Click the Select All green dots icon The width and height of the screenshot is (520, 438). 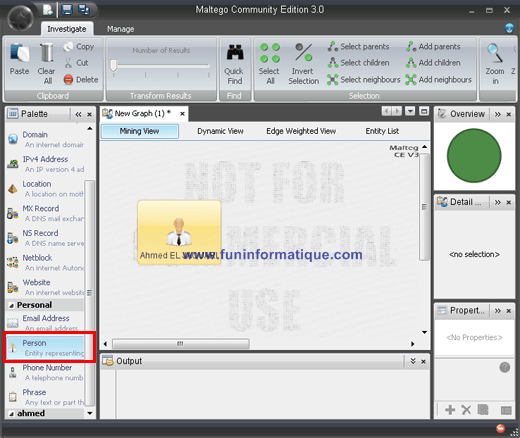[270, 53]
